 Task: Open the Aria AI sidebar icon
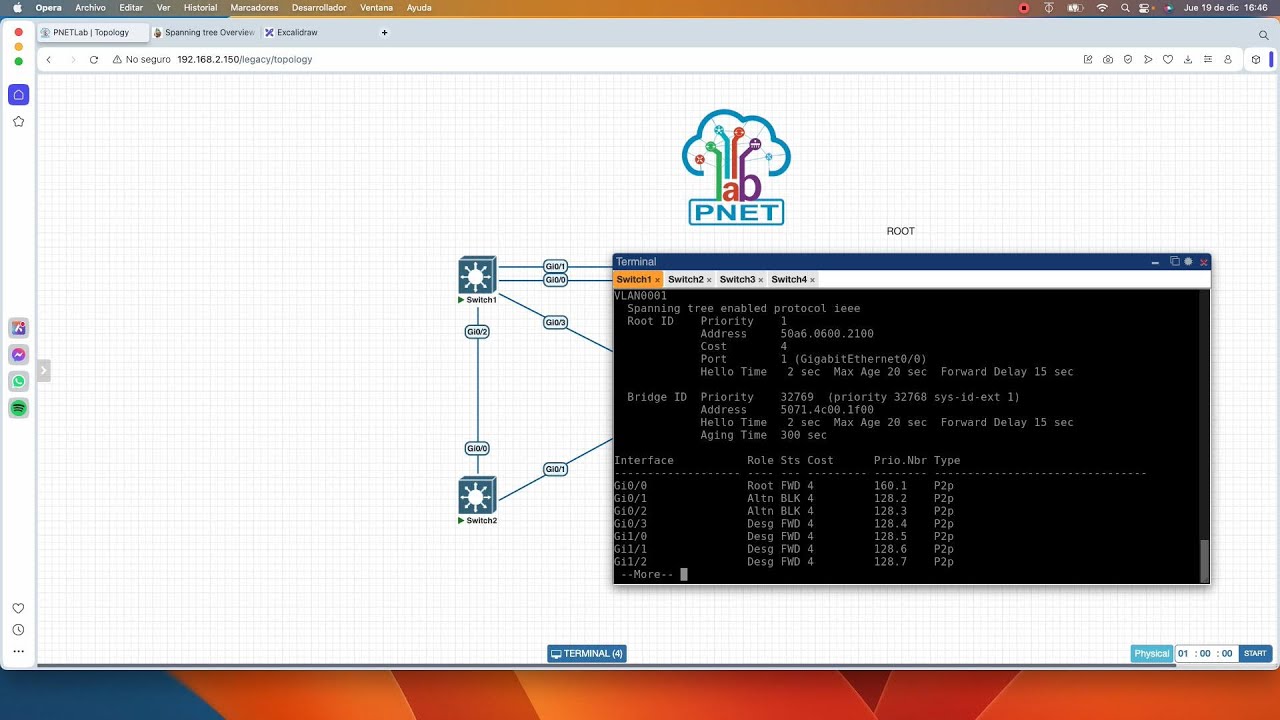[x=18, y=328]
